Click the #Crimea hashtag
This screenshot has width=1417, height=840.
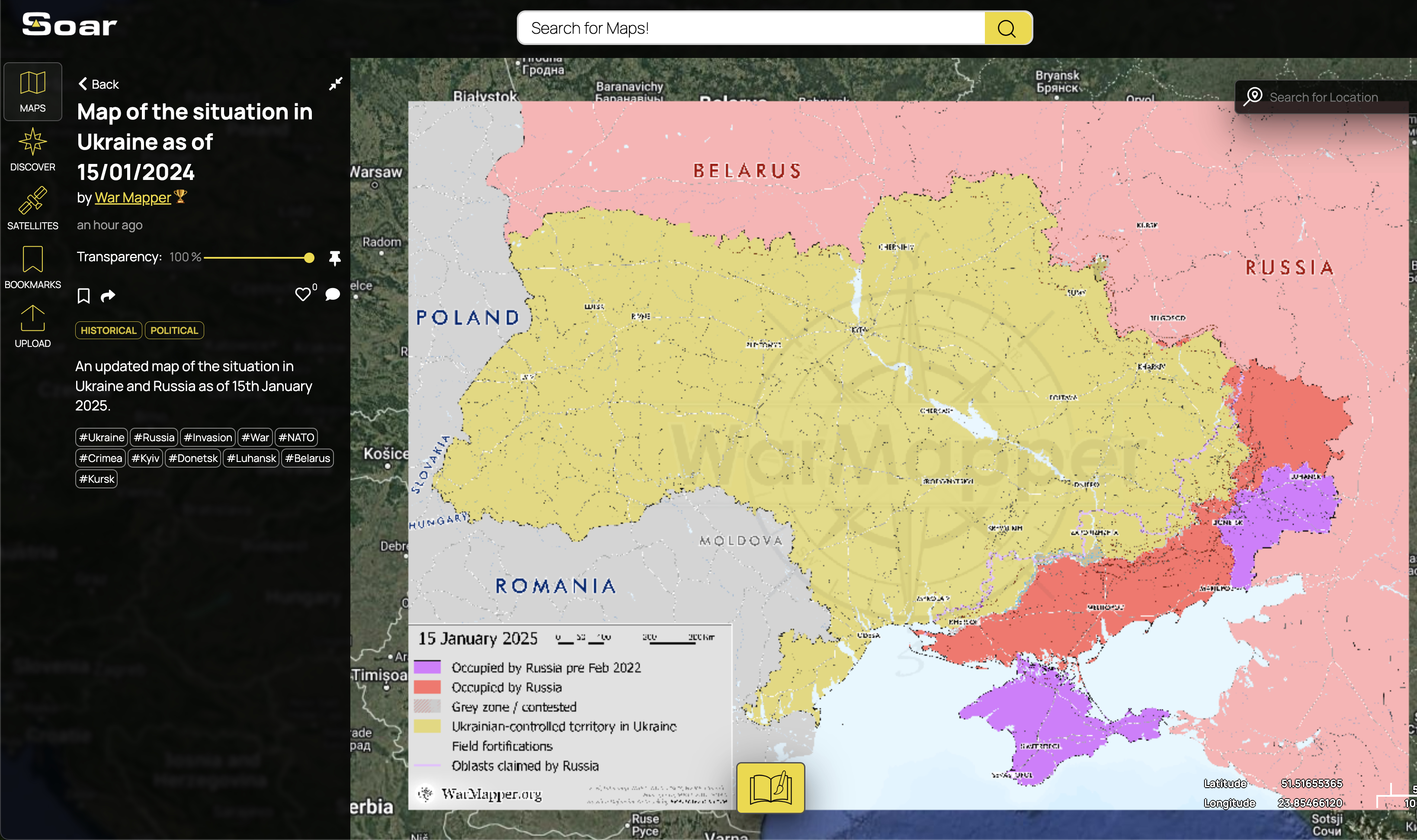[x=101, y=458]
